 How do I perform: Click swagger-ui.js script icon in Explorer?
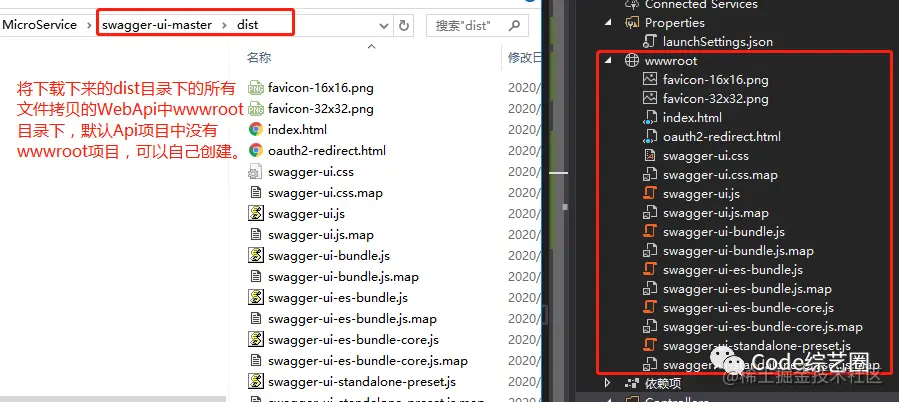[256, 214]
